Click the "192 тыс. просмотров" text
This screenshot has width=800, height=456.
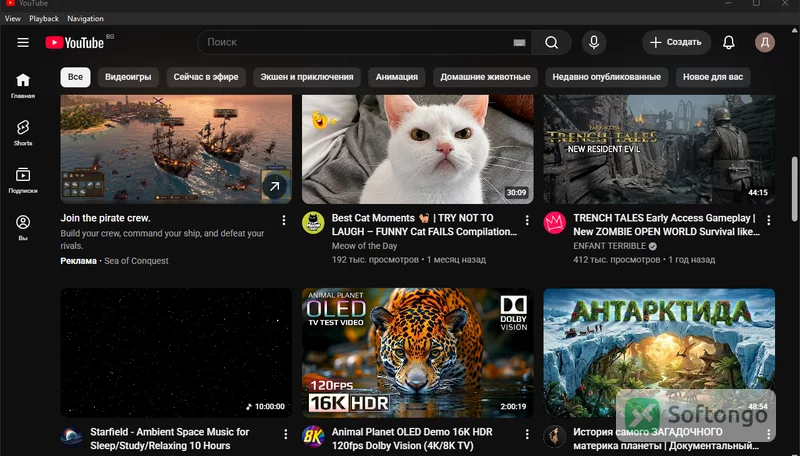(x=375, y=260)
